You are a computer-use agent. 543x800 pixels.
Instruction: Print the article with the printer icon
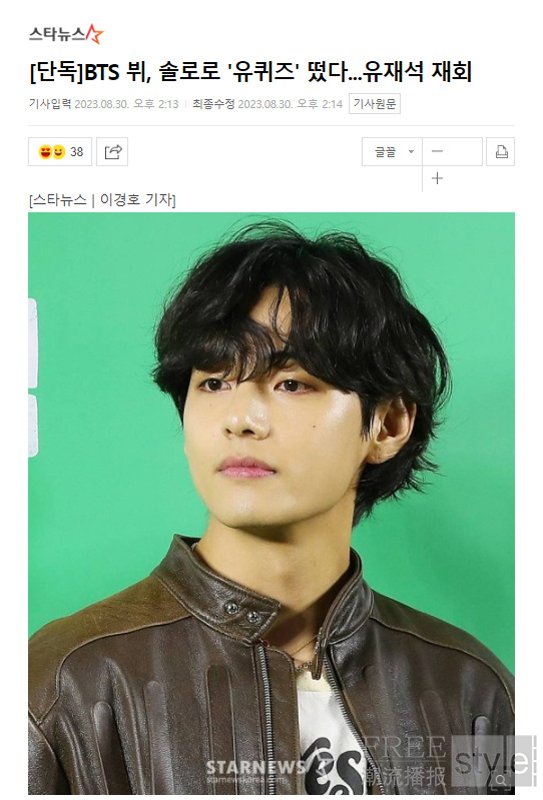click(501, 152)
